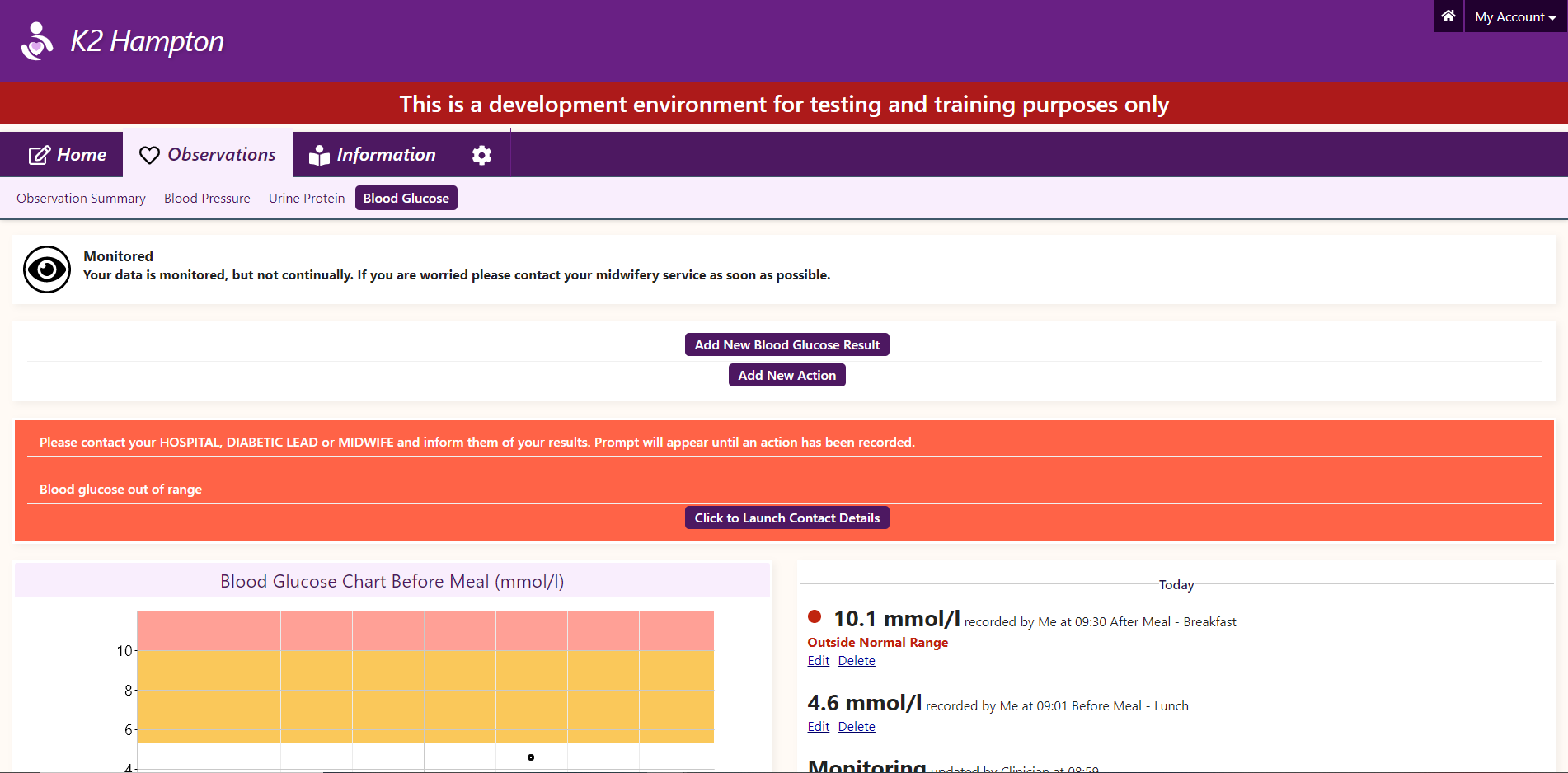Click the 'Monitored' heading text
This screenshot has width=1568, height=773.
tap(118, 256)
